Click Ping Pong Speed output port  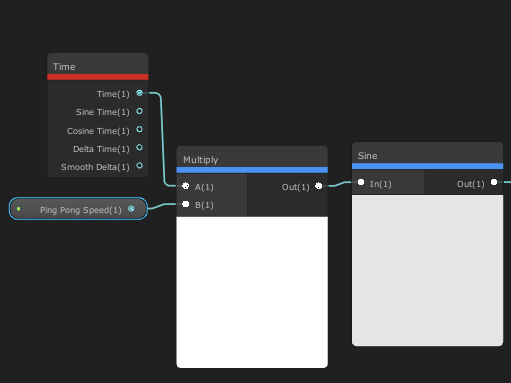click(131, 209)
